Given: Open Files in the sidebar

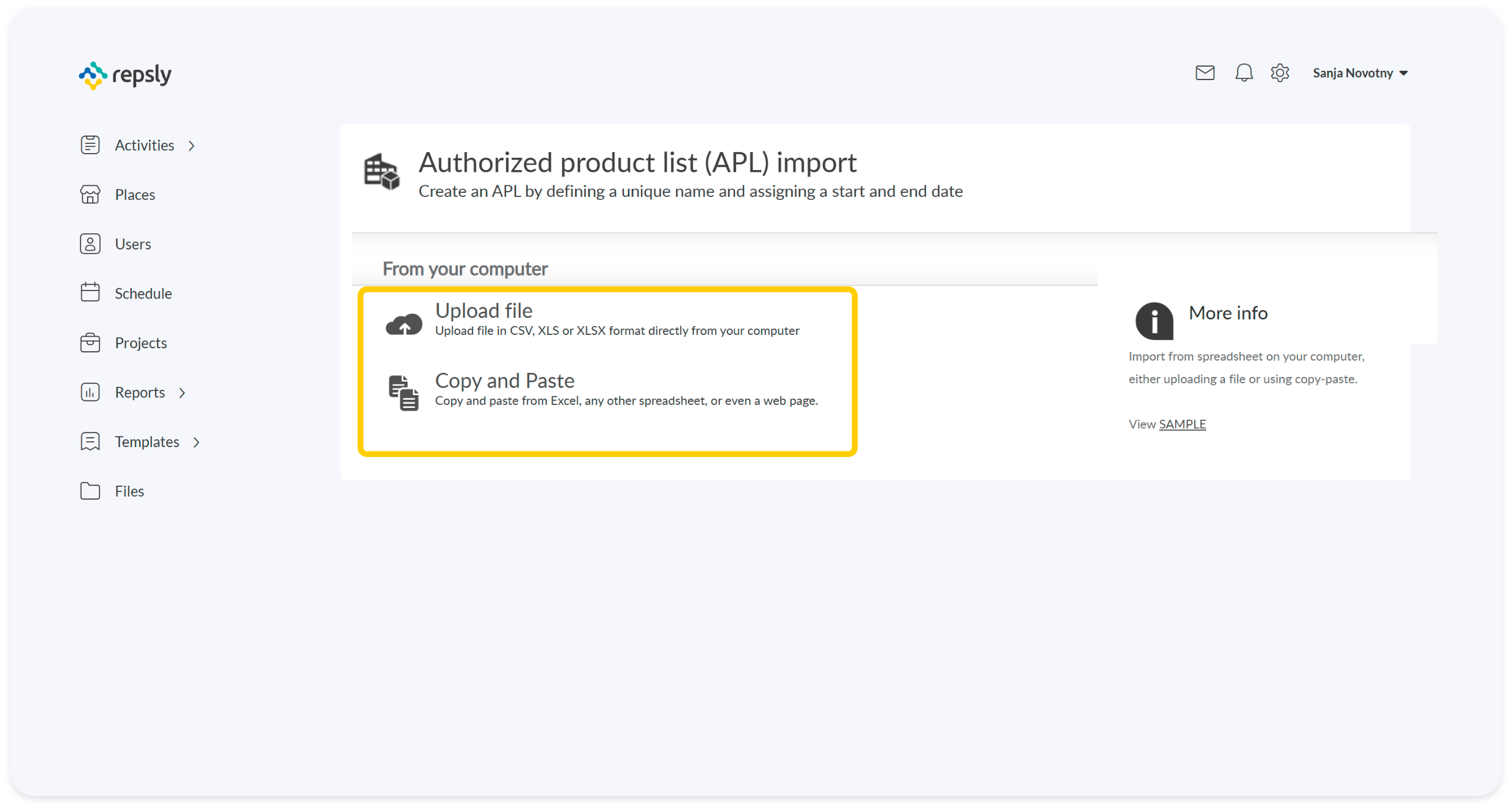Looking at the screenshot, I should (x=129, y=491).
